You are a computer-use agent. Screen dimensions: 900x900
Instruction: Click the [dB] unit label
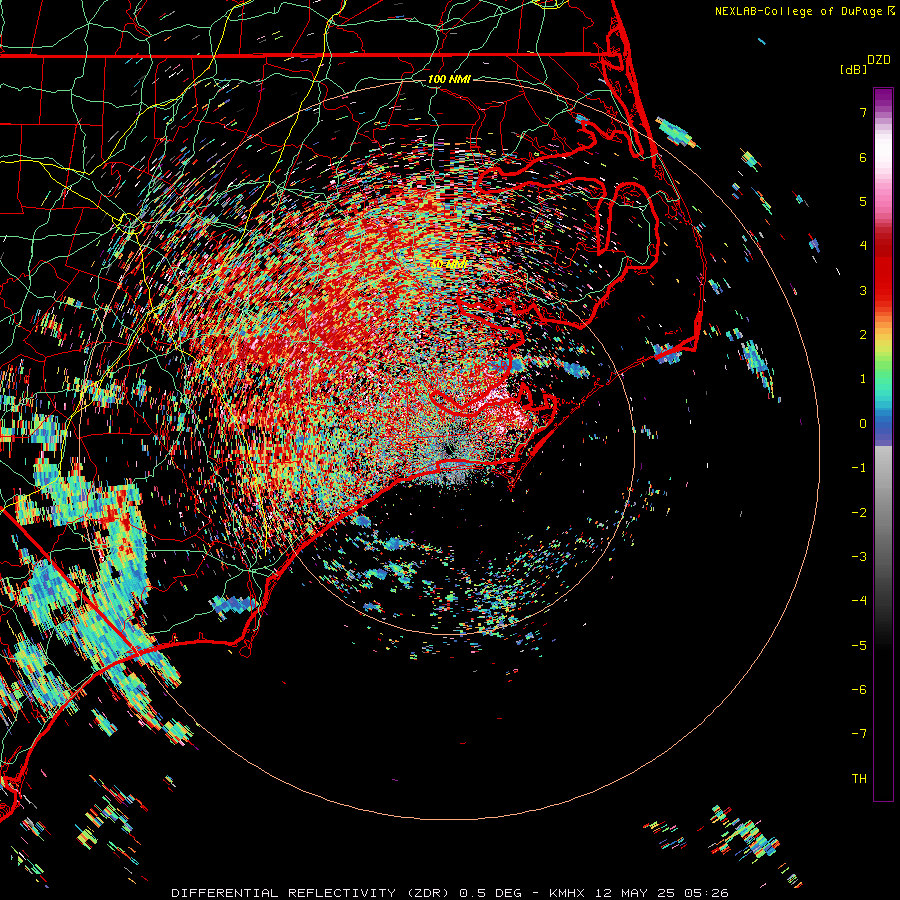point(854,69)
